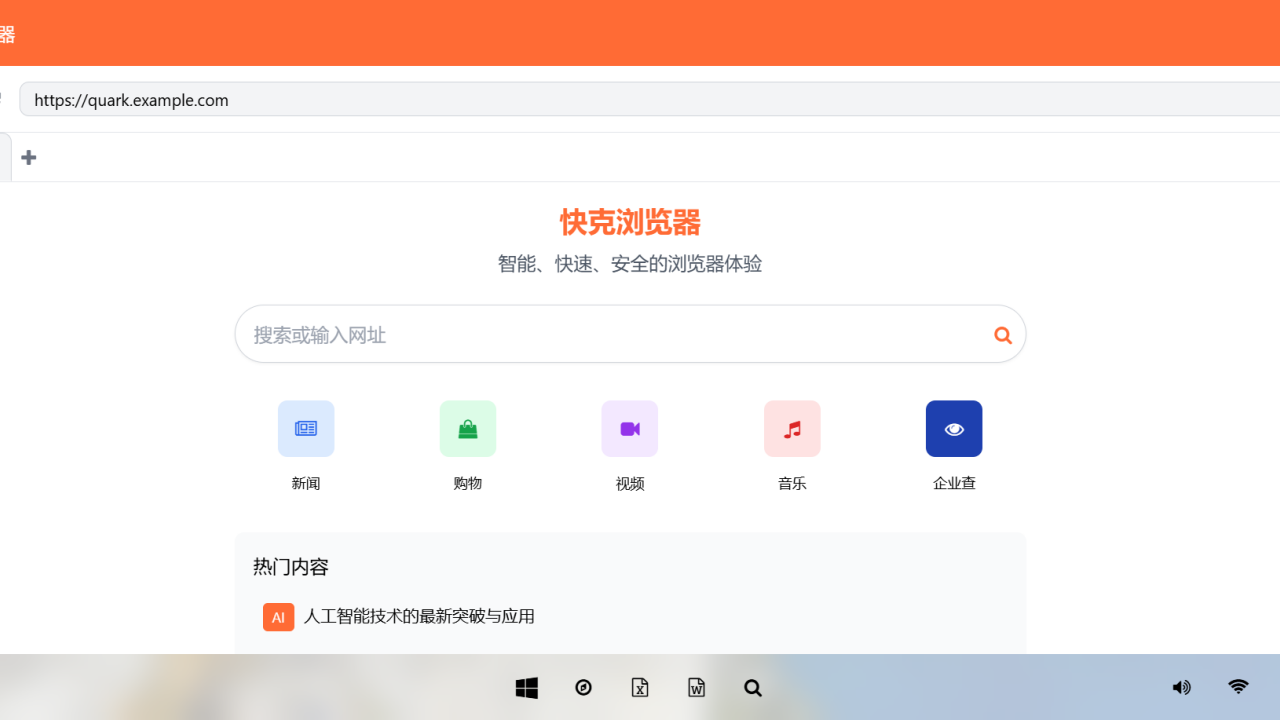Image resolution: width=1280 pixels, height=720 pixels.
Task: Open the 购物 shopping bag icon
Action: [468, 429]
